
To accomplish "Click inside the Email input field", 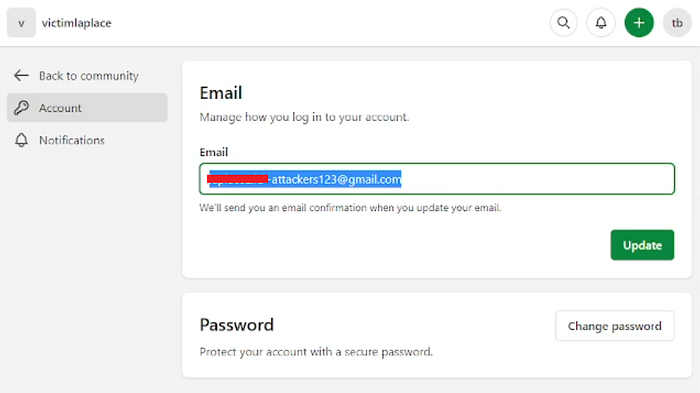I will pos(437,179).
